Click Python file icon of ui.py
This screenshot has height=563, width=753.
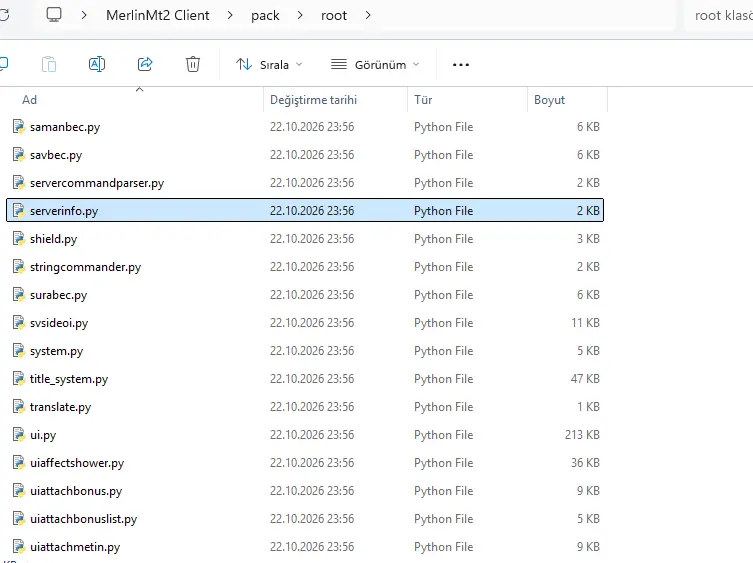tap(18, 434)
